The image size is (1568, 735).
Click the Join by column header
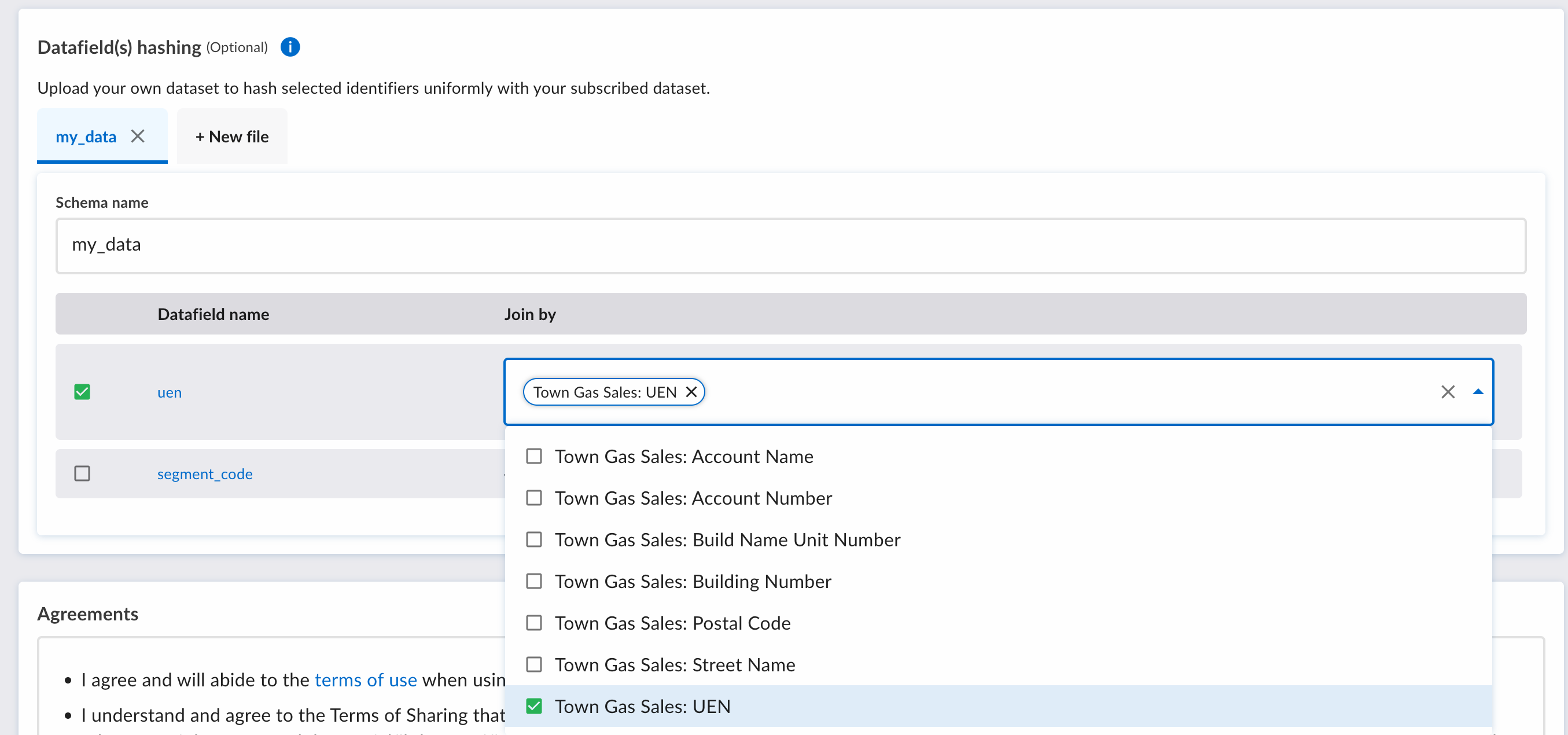[529, 314]
